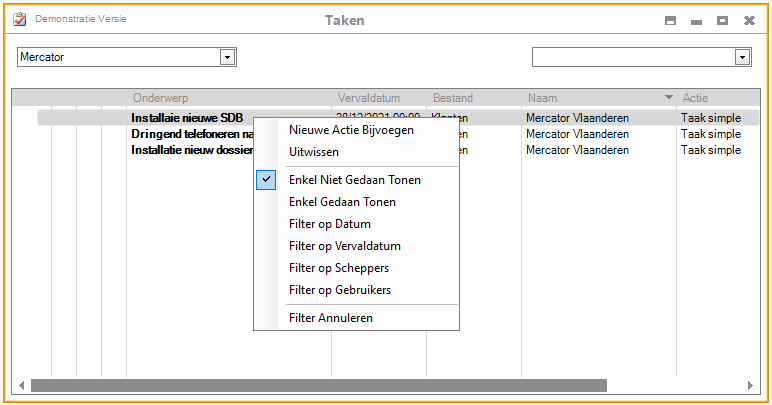Viewport: 772px width, 405px height.
Task: Sort by the Onderwerp column header
Action: point(160,98)
